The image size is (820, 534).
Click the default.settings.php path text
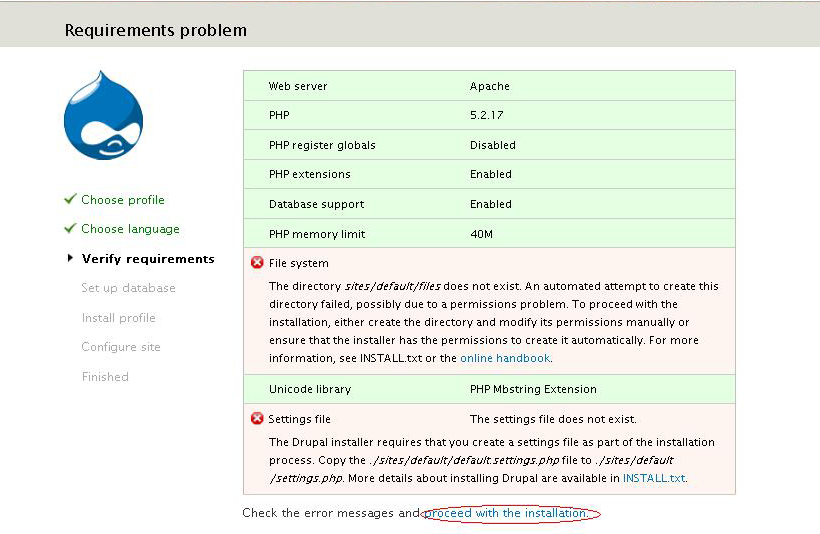point(464,460)
